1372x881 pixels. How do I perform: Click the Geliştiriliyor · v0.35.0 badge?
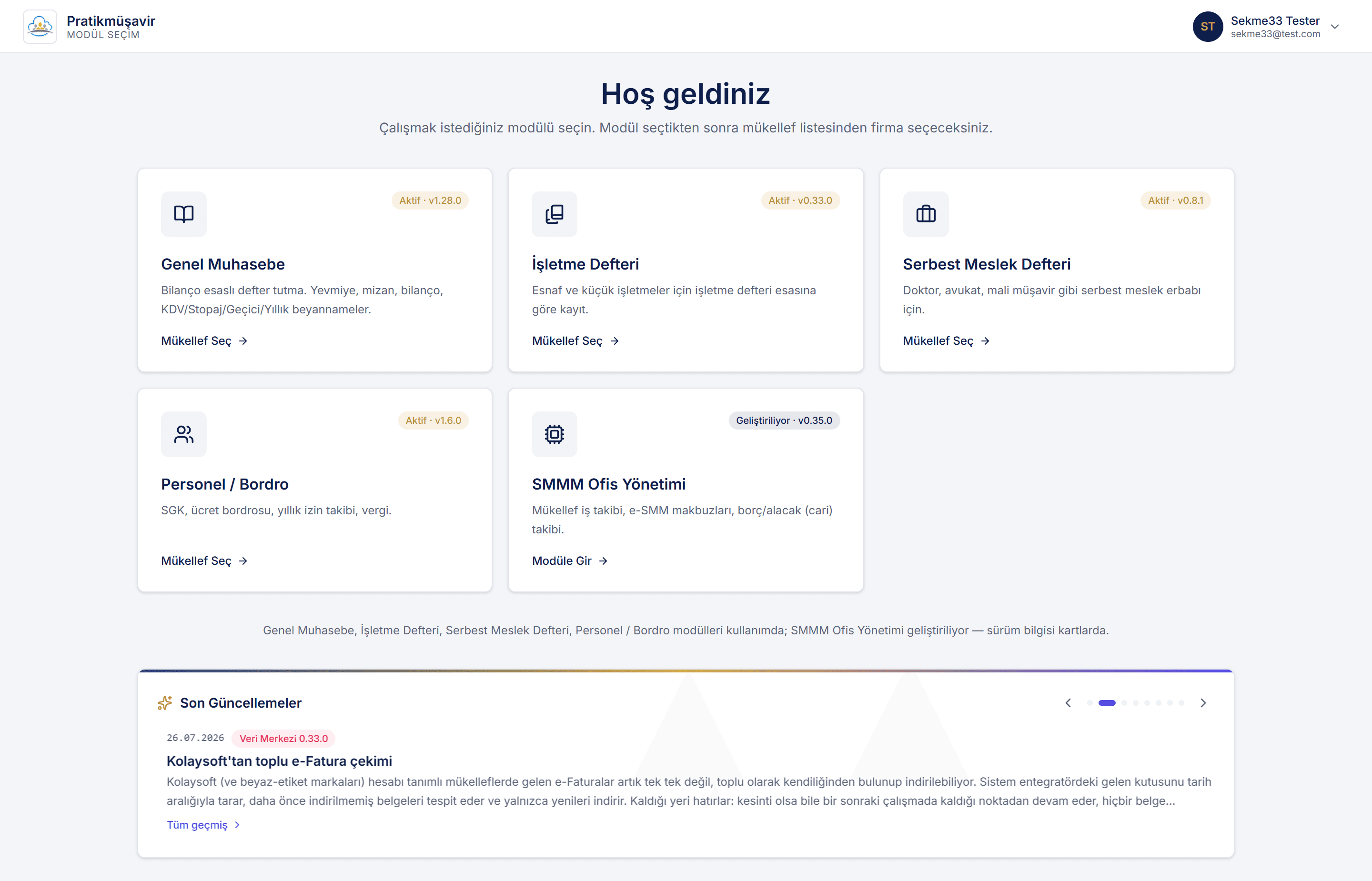[x=784, y=420]
